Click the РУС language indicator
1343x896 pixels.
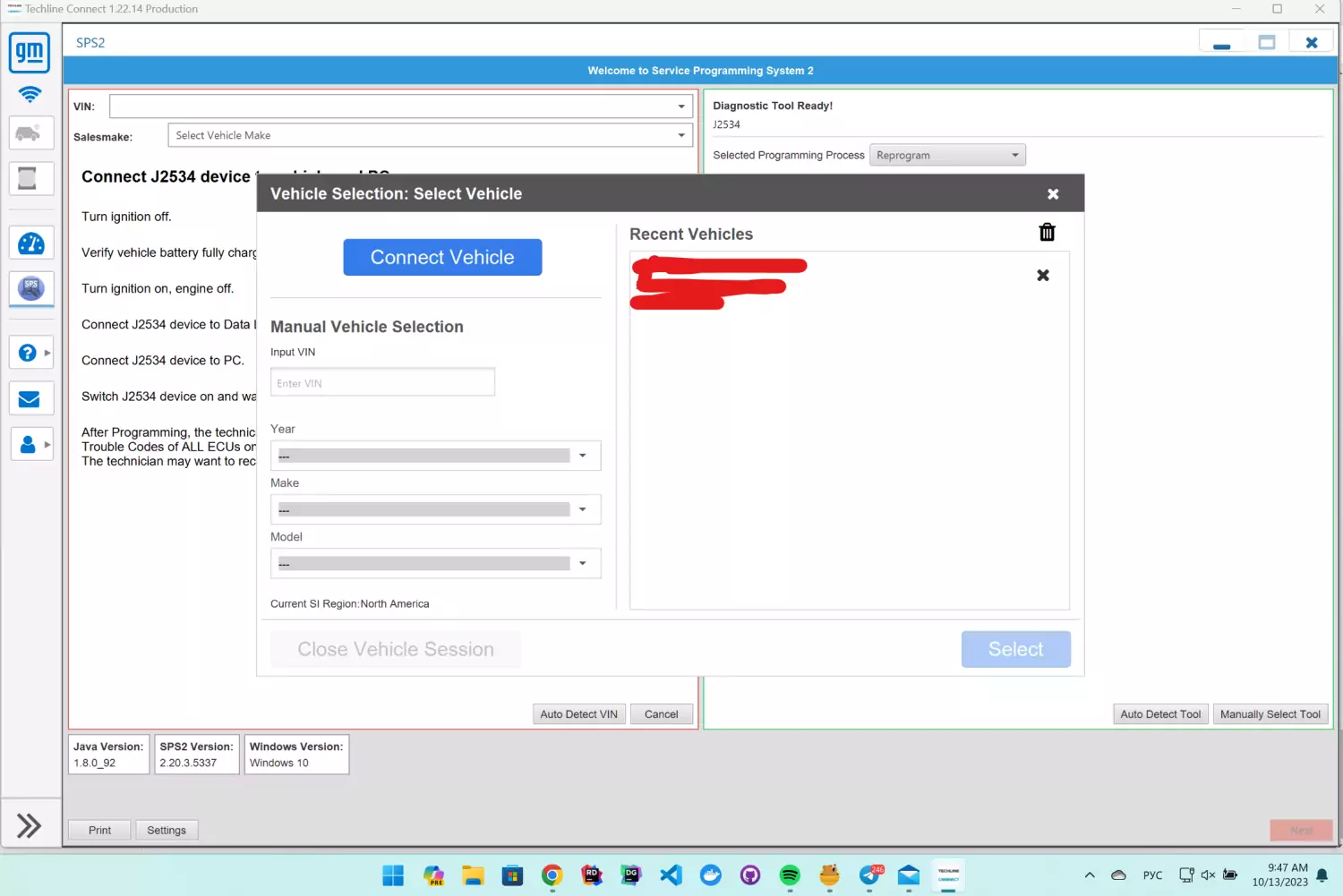click(1152, 875)
